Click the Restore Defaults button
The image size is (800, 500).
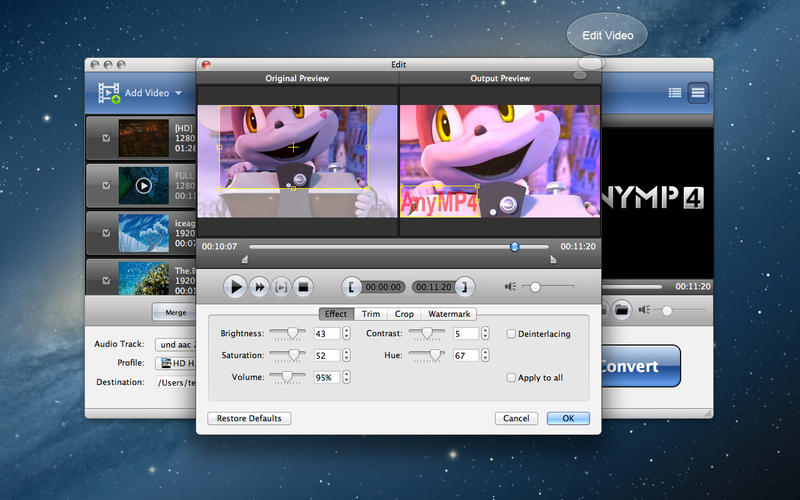click(x=249, y=418)
